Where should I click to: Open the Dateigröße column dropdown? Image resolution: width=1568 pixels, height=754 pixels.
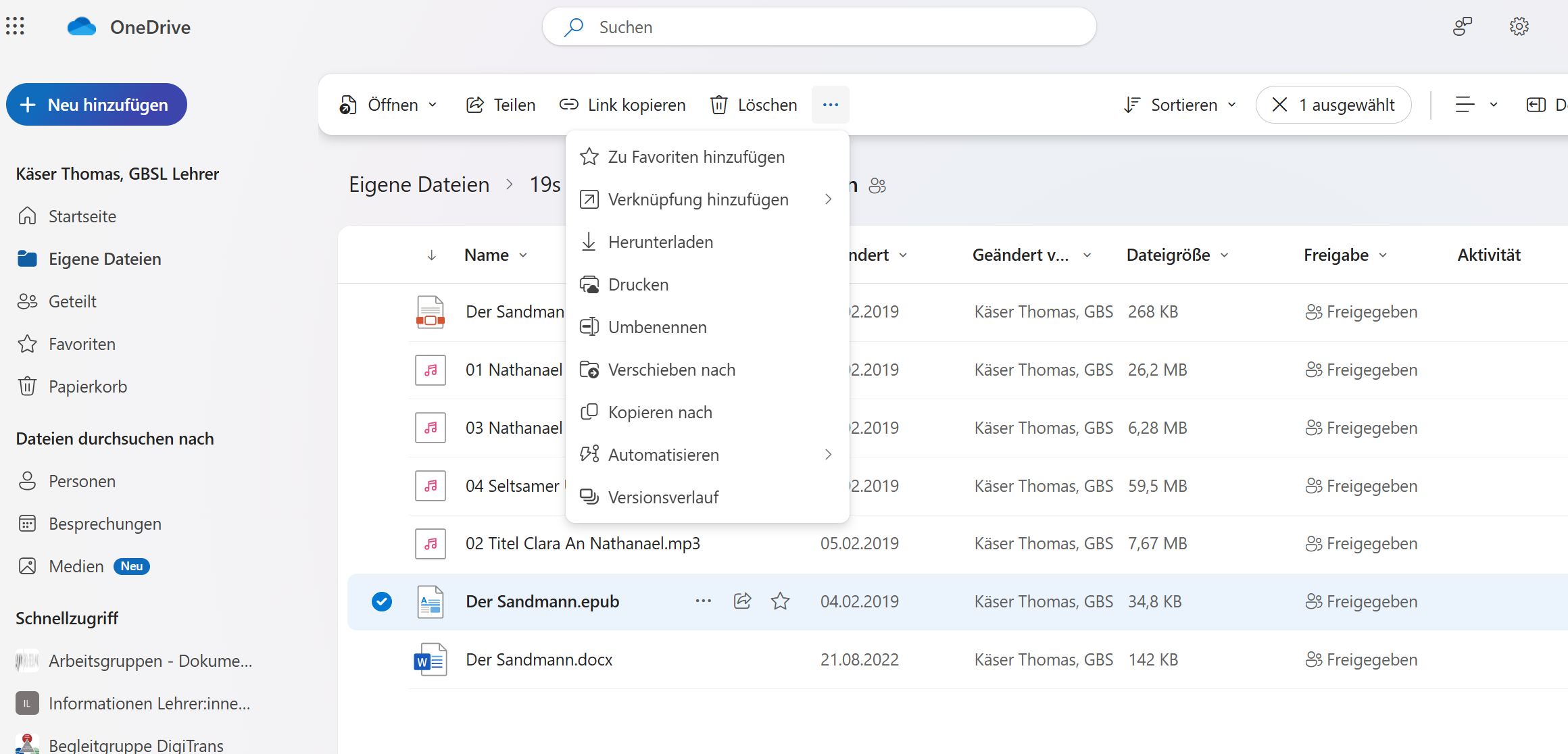(1224, 255)
